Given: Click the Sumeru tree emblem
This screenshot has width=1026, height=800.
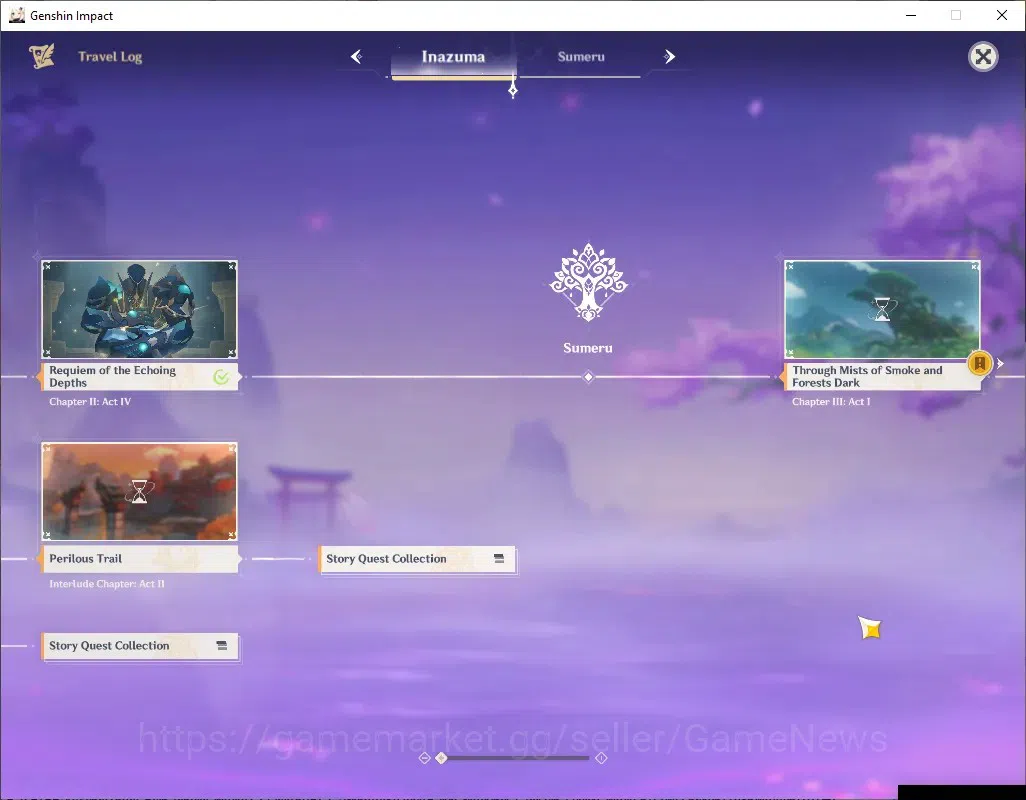Looking at the screenshot, I should click(588, 283).
